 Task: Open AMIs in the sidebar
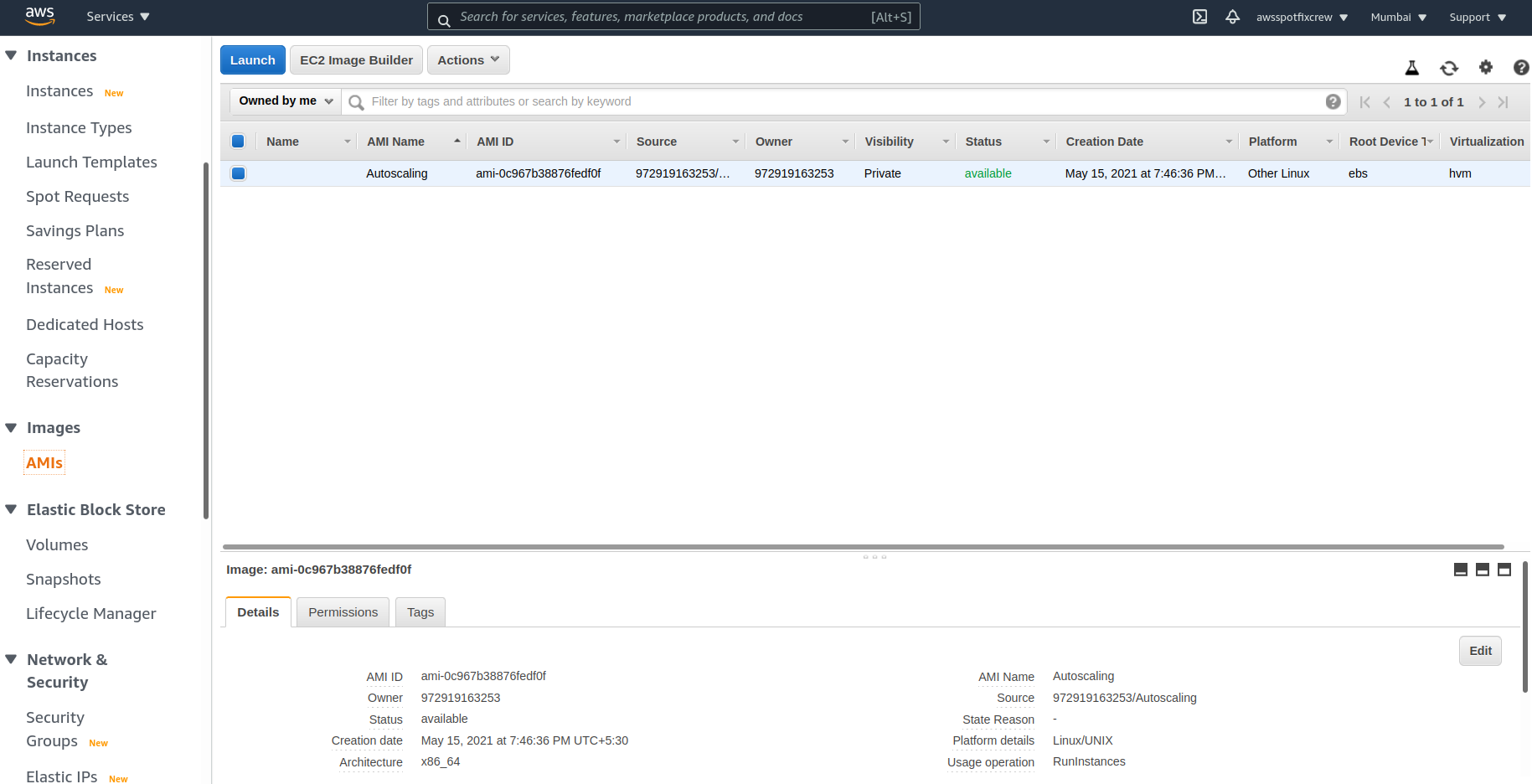(44, 463)
